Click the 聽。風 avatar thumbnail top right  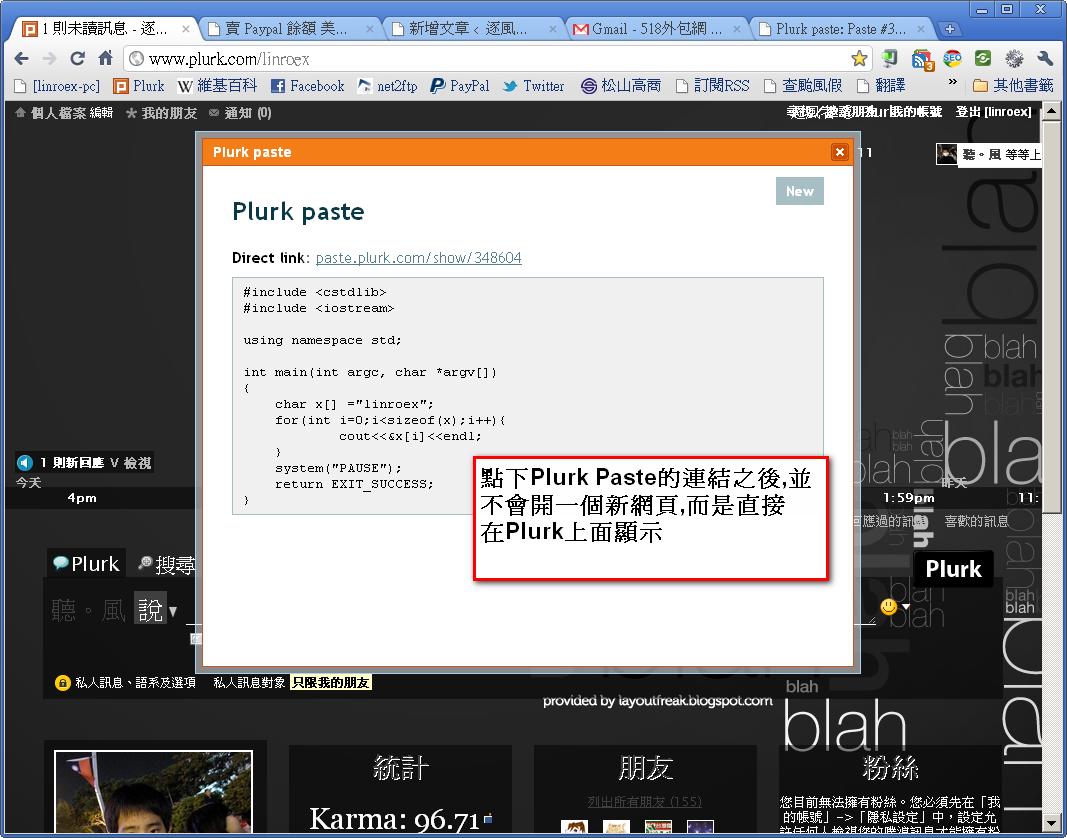click(x=947, y=154)
